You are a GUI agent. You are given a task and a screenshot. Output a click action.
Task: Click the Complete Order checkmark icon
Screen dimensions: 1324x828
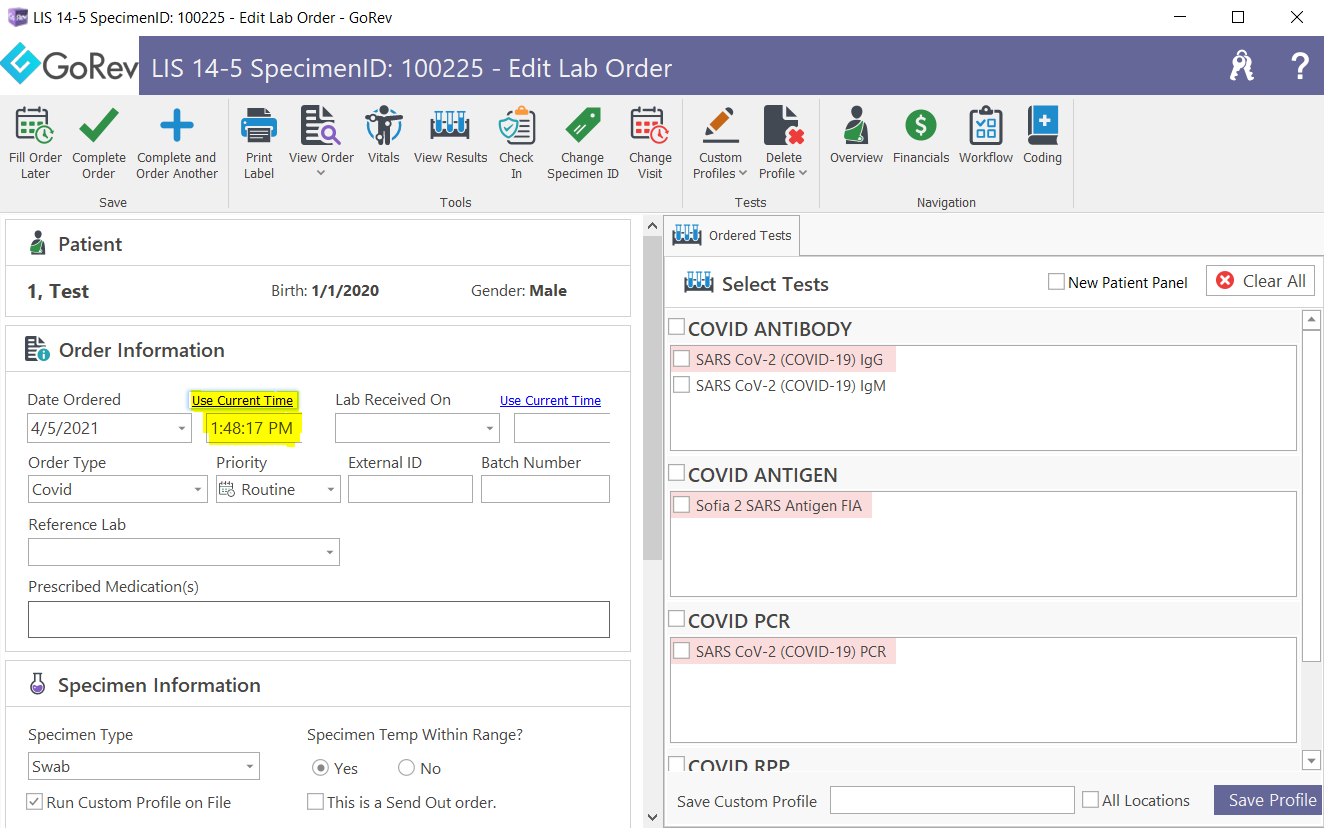(99, 126)
